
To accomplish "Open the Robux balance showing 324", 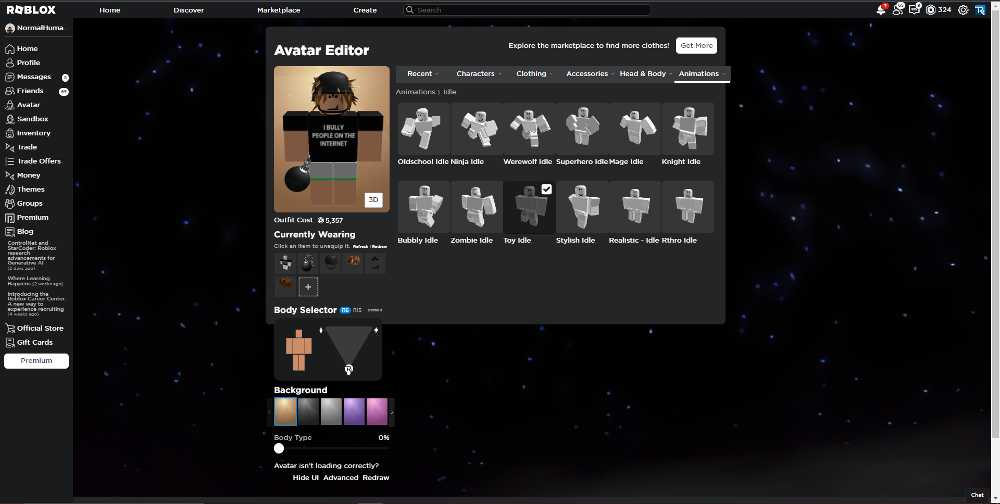I will pos(938,10).
